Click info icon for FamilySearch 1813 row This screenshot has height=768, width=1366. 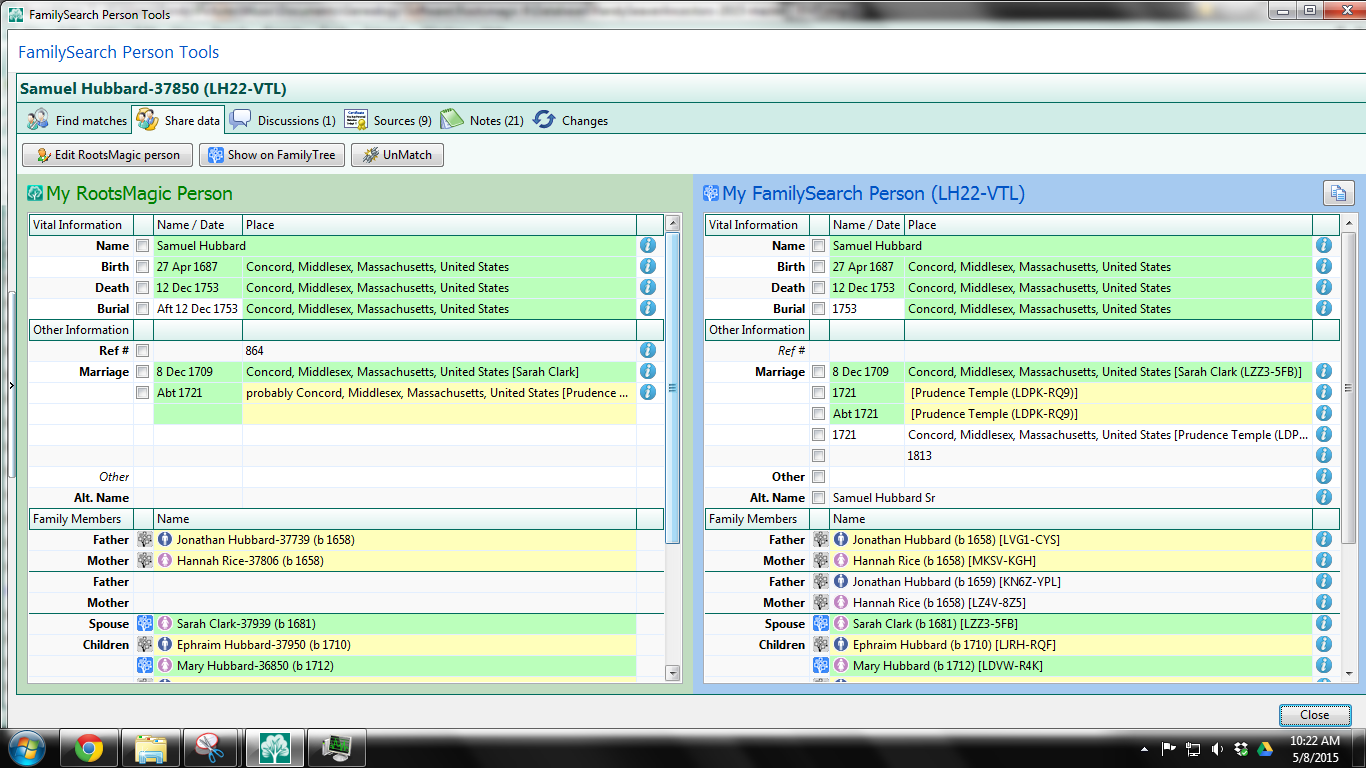coord(1324,455)
